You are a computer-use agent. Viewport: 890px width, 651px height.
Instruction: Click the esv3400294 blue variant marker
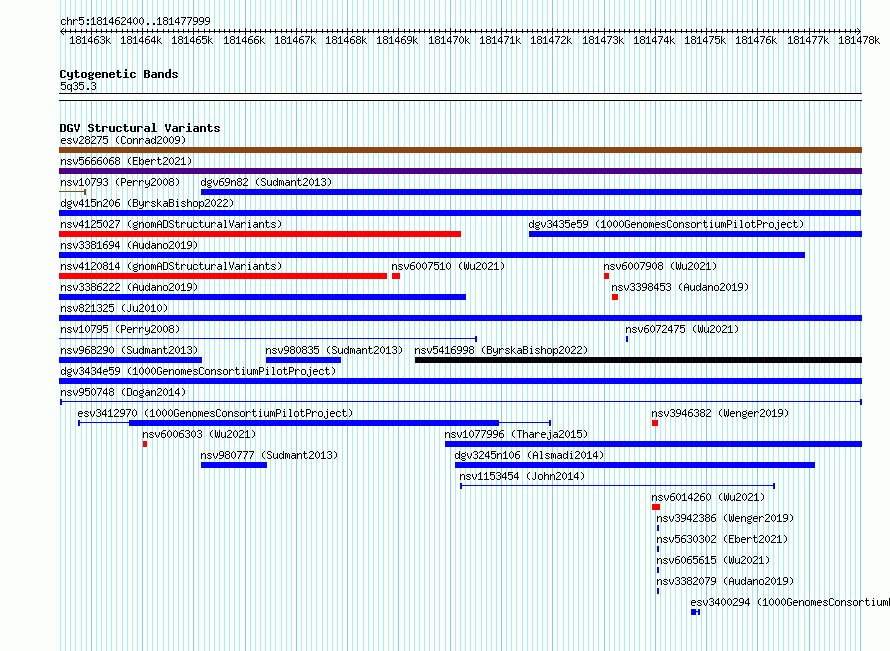(695, 612)
